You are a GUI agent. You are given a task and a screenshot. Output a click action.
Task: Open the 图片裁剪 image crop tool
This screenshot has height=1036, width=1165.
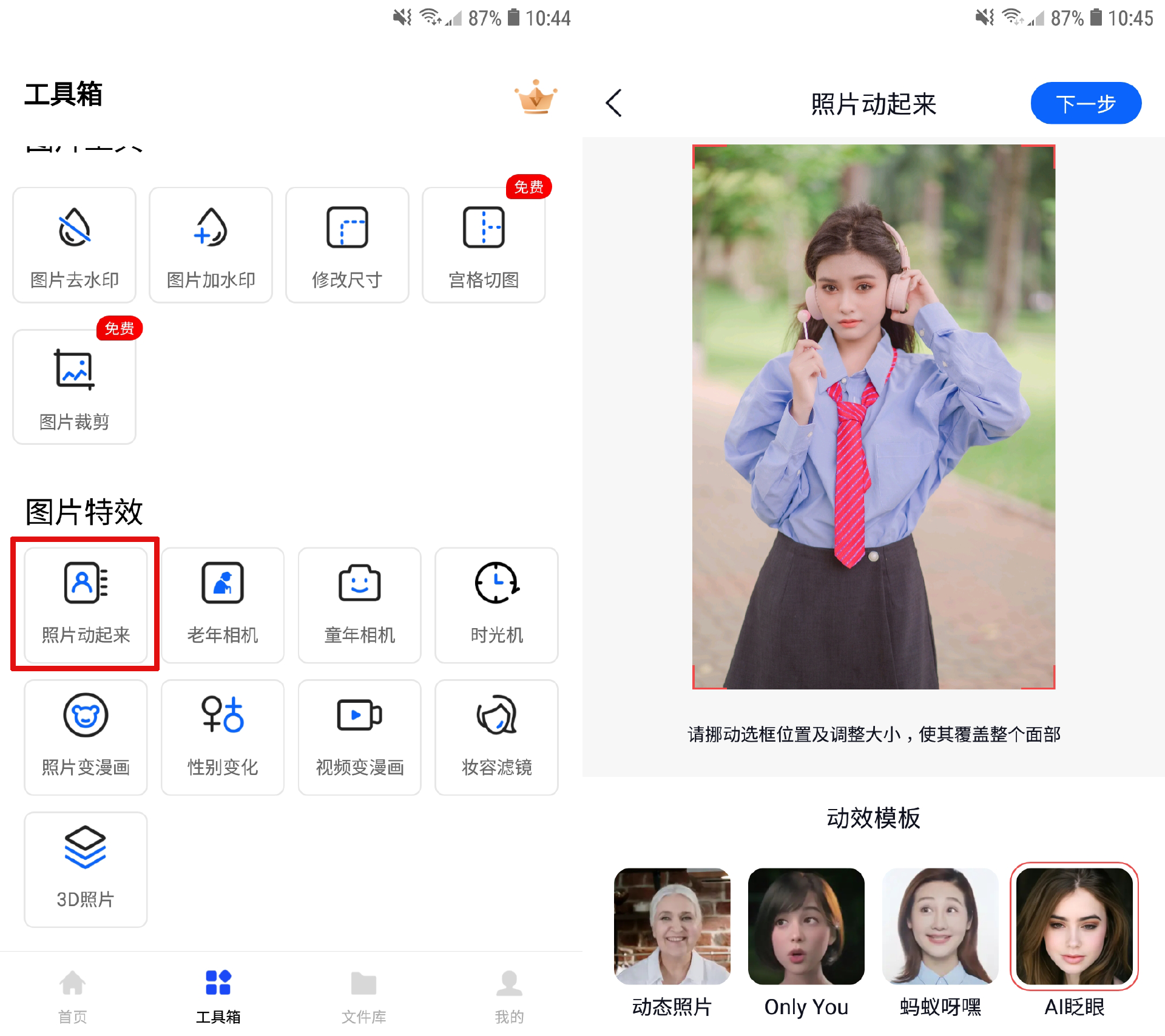(74, 387)
